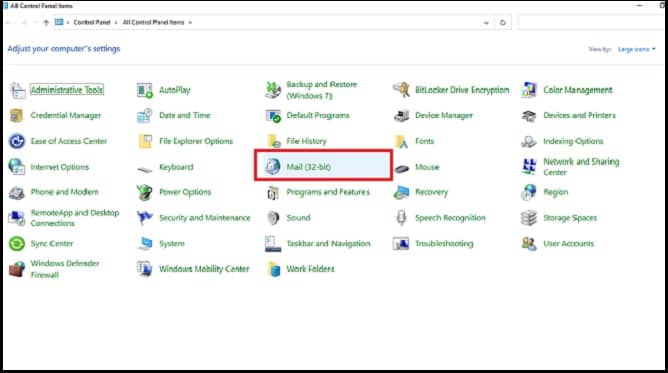Image resolution: width=668 pixels, height=373 pixels.
Task: Open the Region icon
Action: point(529,192)
